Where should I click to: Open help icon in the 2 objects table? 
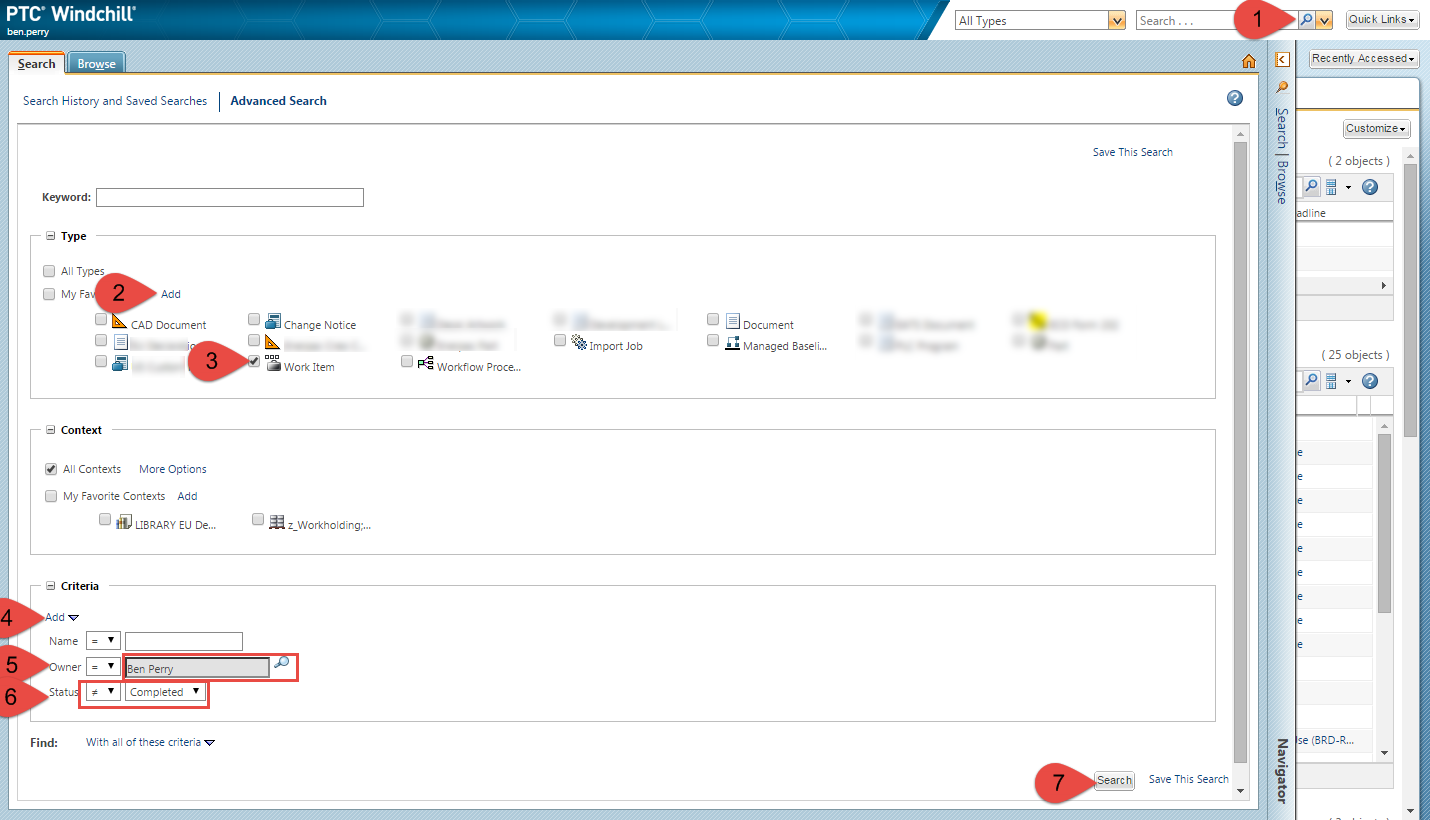(x=1370, y=187)
